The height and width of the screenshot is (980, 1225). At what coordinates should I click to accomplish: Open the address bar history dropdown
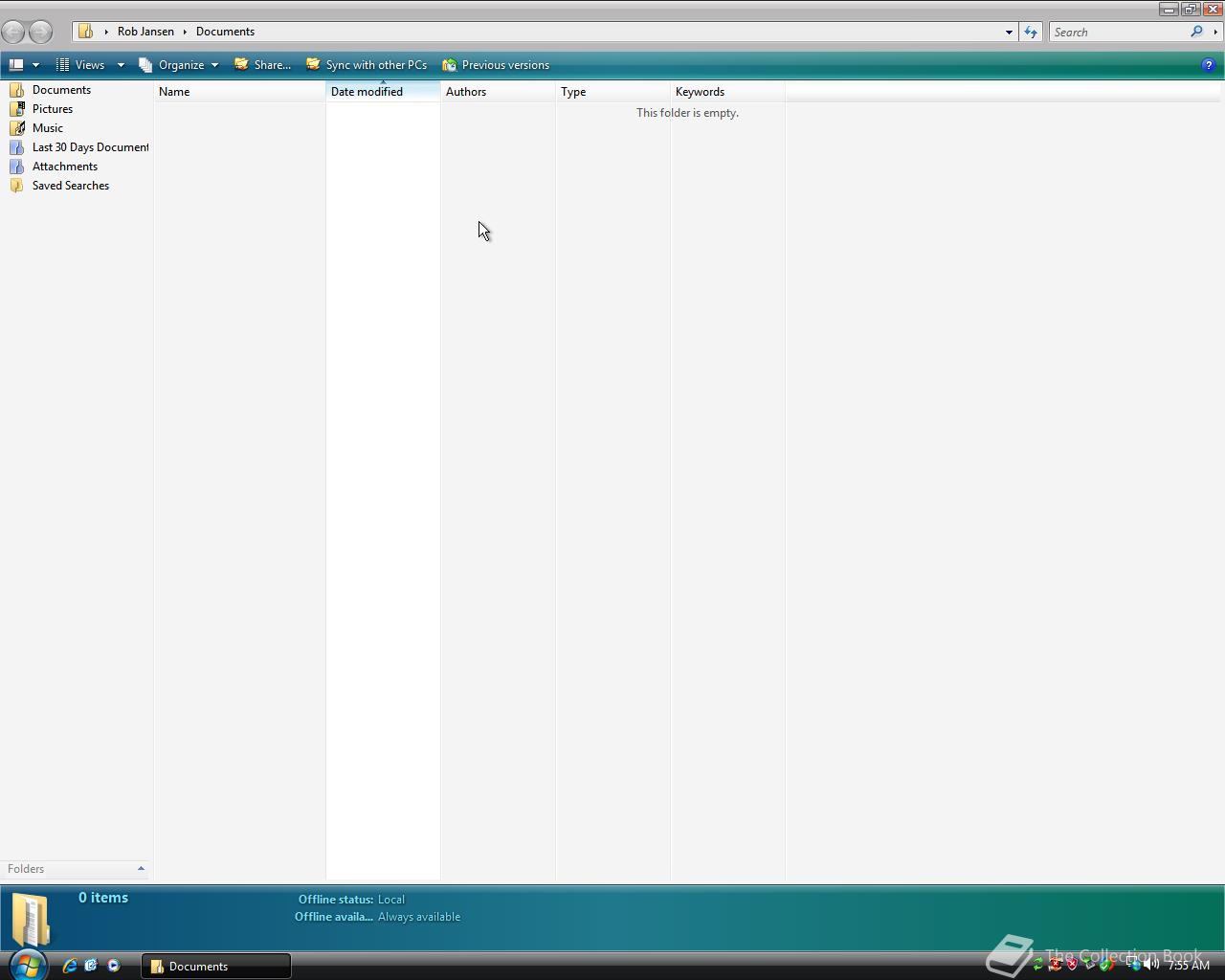[x=1009, y=32]
